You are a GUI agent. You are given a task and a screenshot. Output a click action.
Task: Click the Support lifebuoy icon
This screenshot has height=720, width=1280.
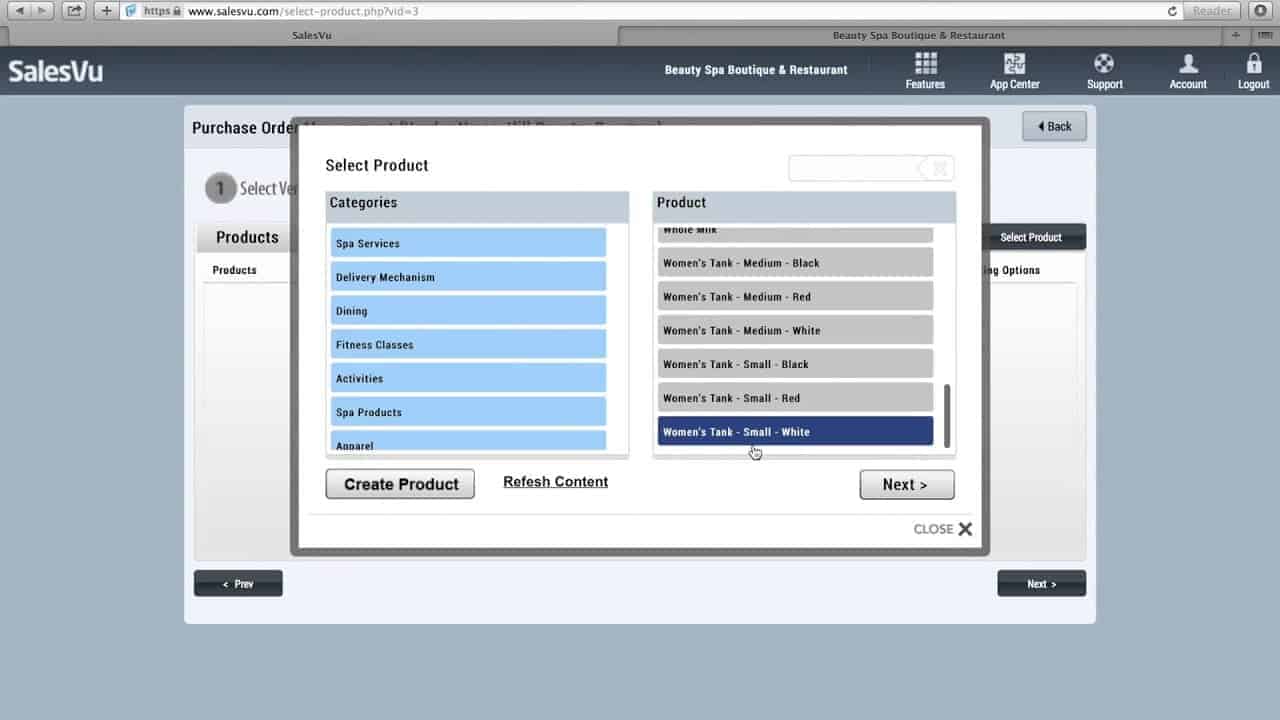coord(1104,64)
